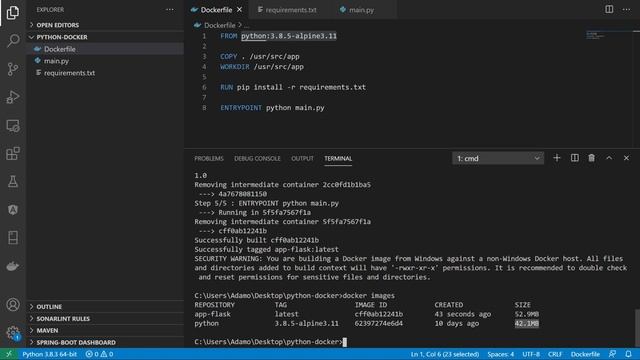Screen dimensions: 640x360
Task: Open the Remote Explorer icon
Action: [13, 126]
